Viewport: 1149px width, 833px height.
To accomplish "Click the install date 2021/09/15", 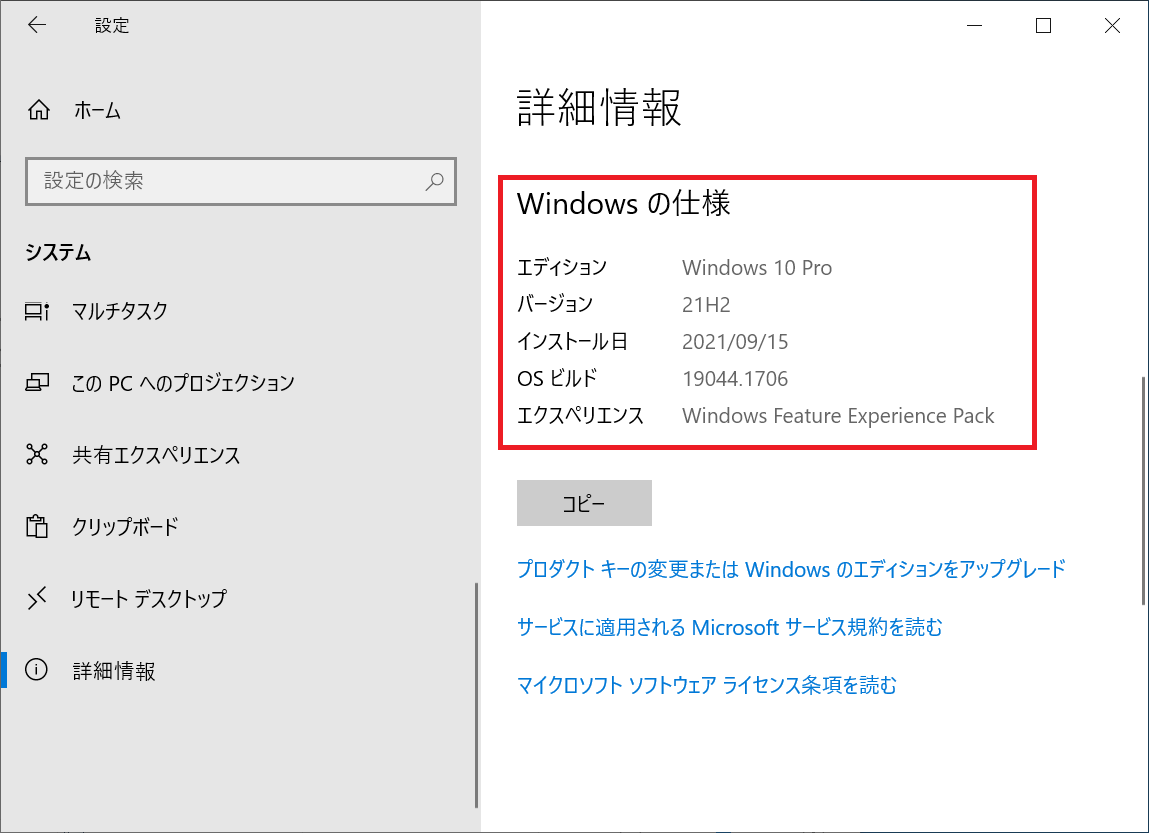I will (x=735, y=341).
